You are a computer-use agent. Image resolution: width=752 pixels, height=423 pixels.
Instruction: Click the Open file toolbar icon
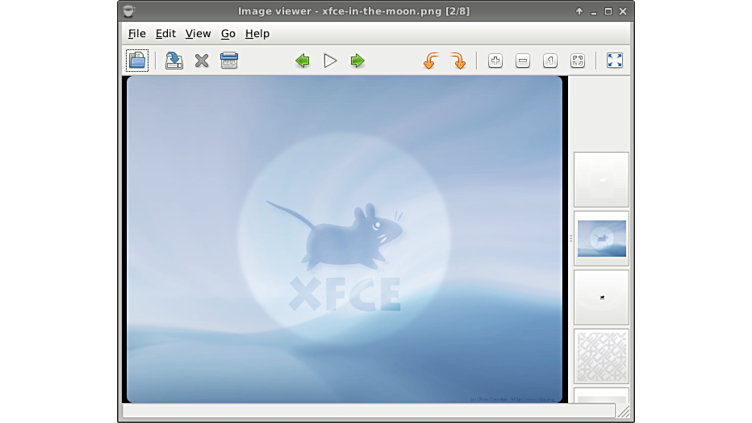(137, 61)
